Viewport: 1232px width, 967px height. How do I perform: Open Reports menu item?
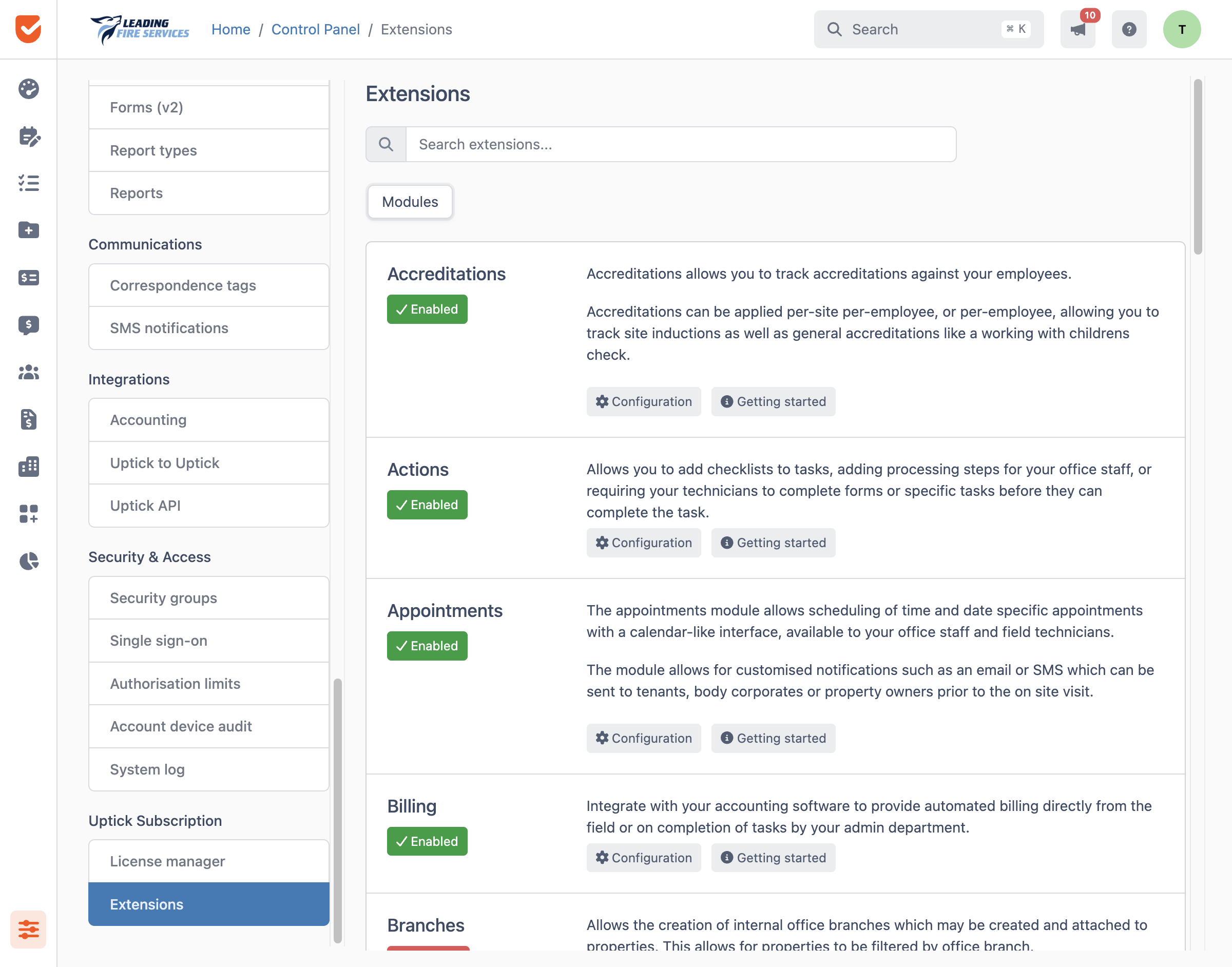point(209,193)
